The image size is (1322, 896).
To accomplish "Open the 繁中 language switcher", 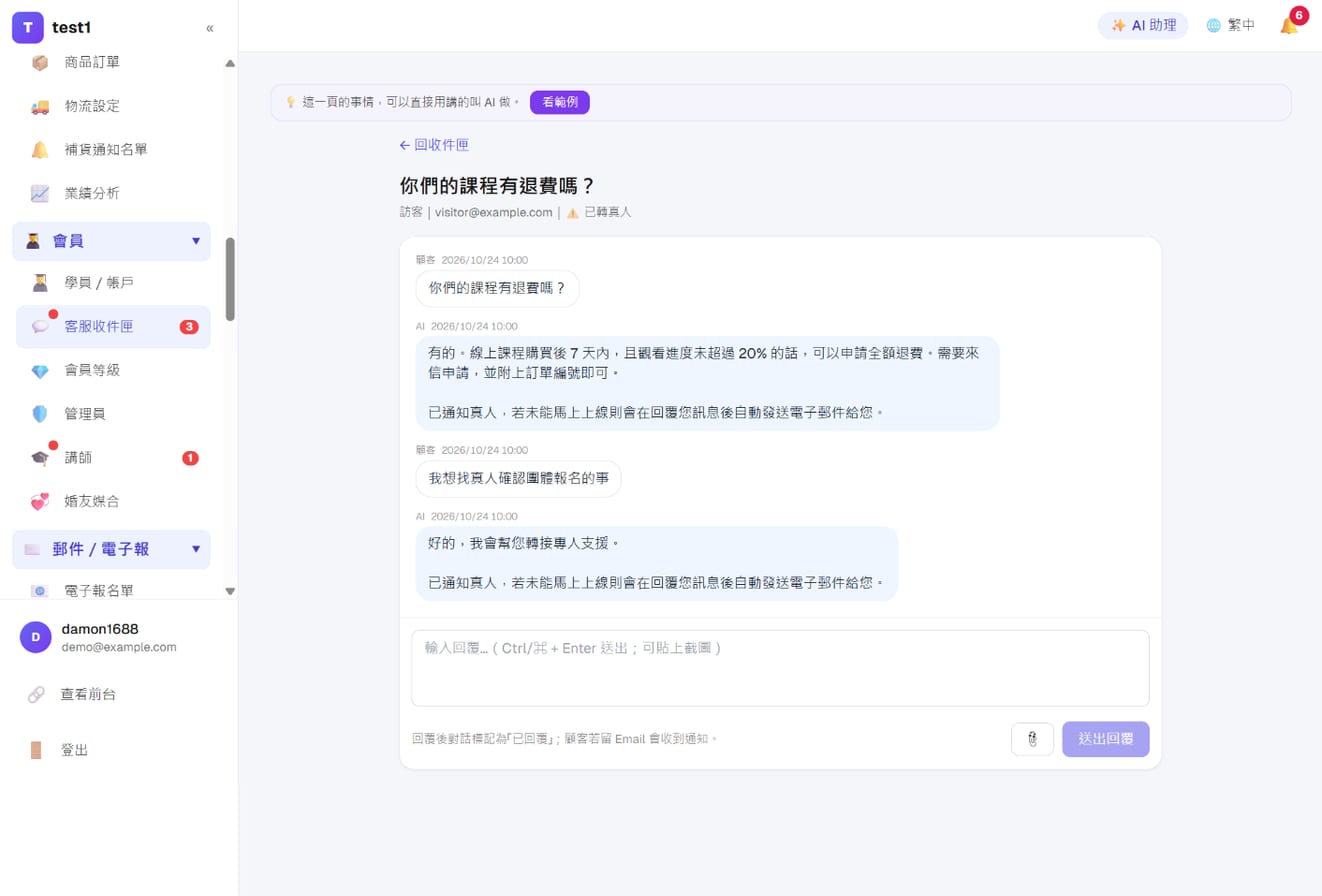I will [1231, 26].
